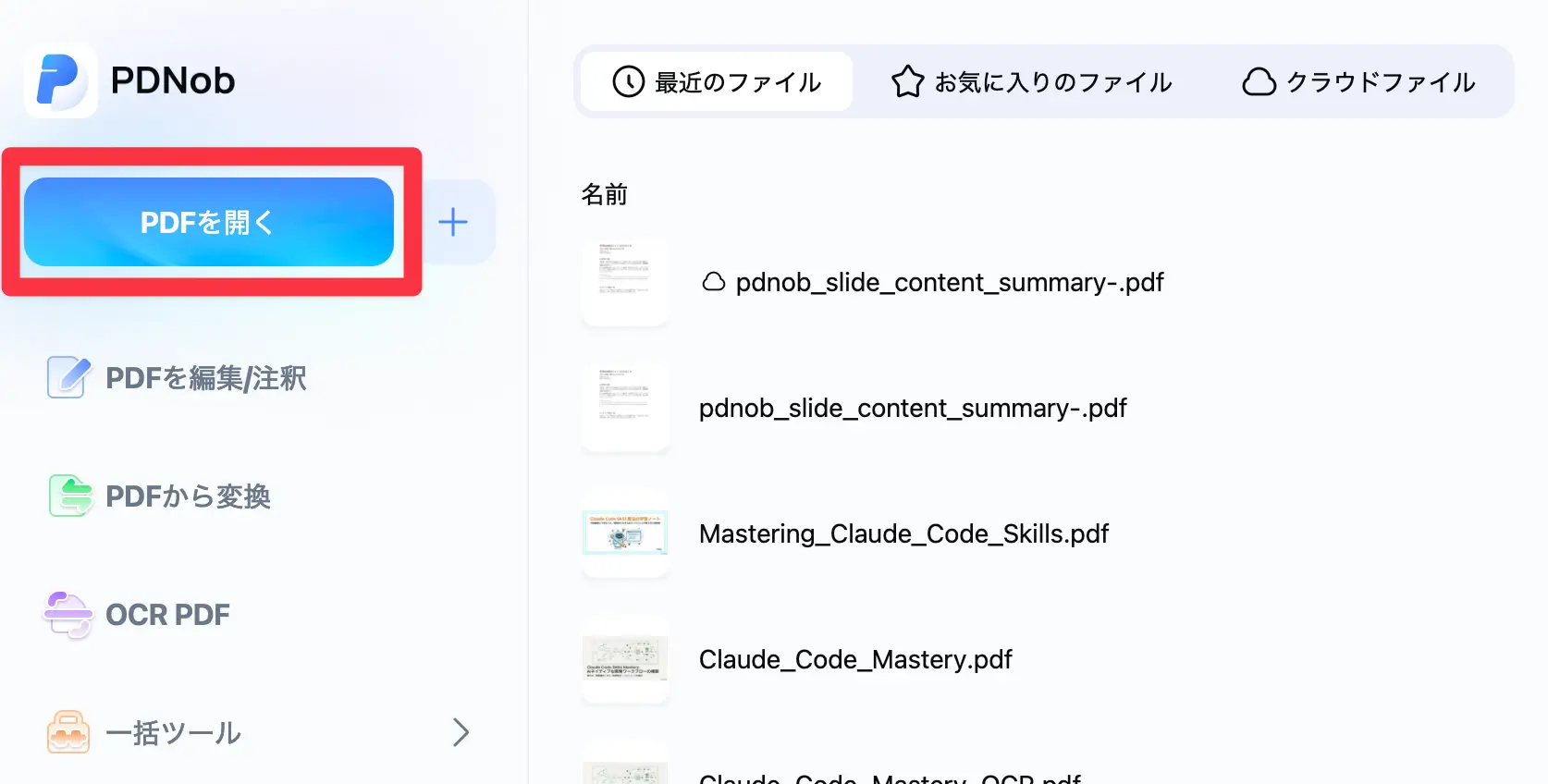1548x784 pixels.
Task: Click the 名前 column header
Action: click(605, 194)
